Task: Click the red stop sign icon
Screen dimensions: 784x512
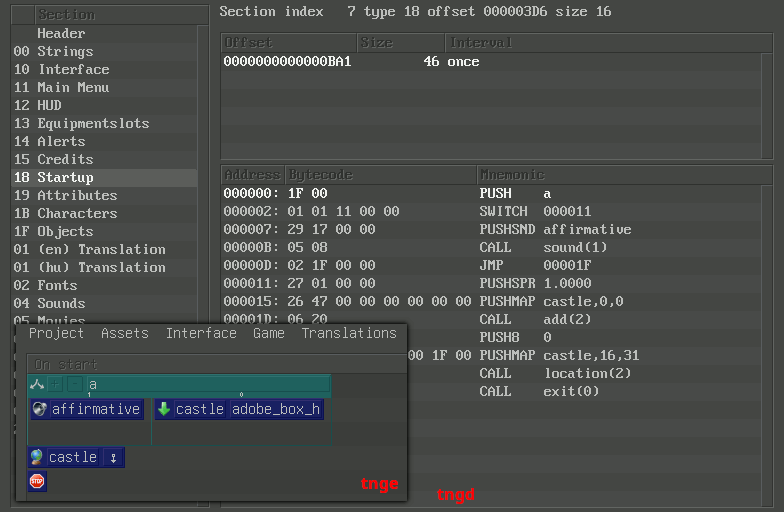Action: point(37,481)
